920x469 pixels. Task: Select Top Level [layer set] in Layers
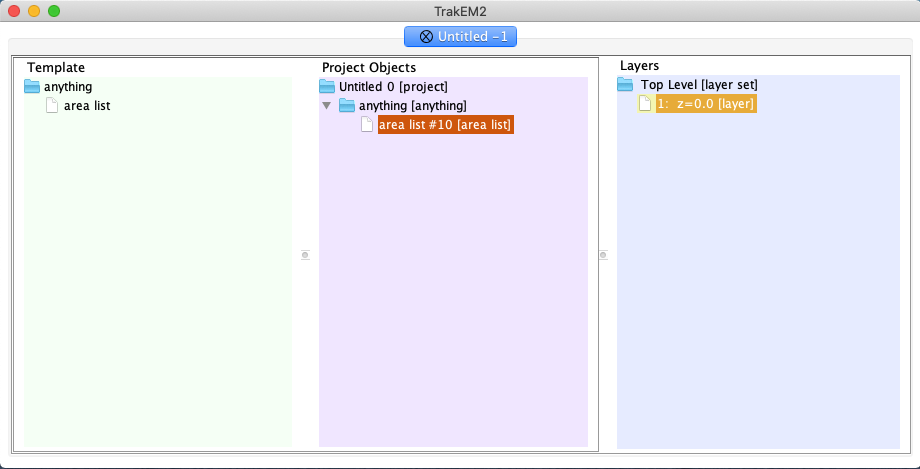pos(699,85)
